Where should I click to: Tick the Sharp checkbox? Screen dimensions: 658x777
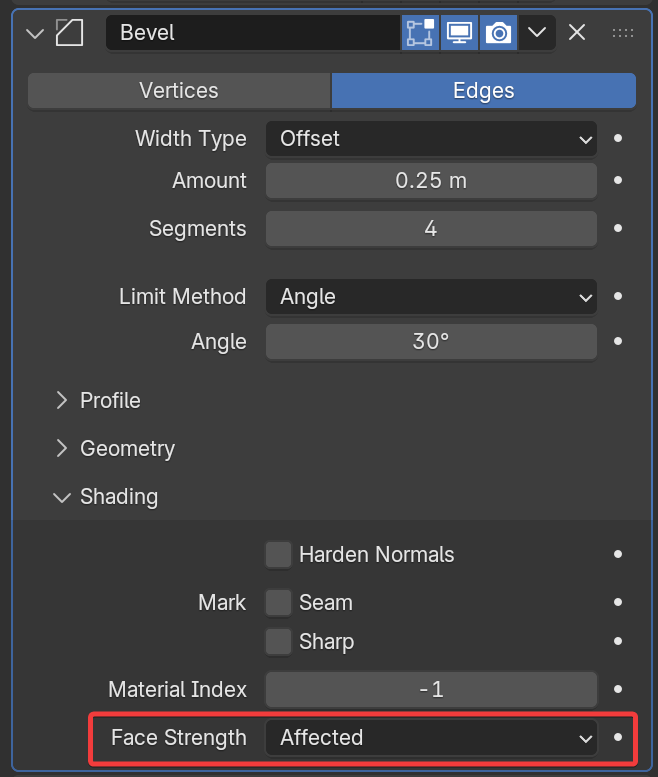279,641
